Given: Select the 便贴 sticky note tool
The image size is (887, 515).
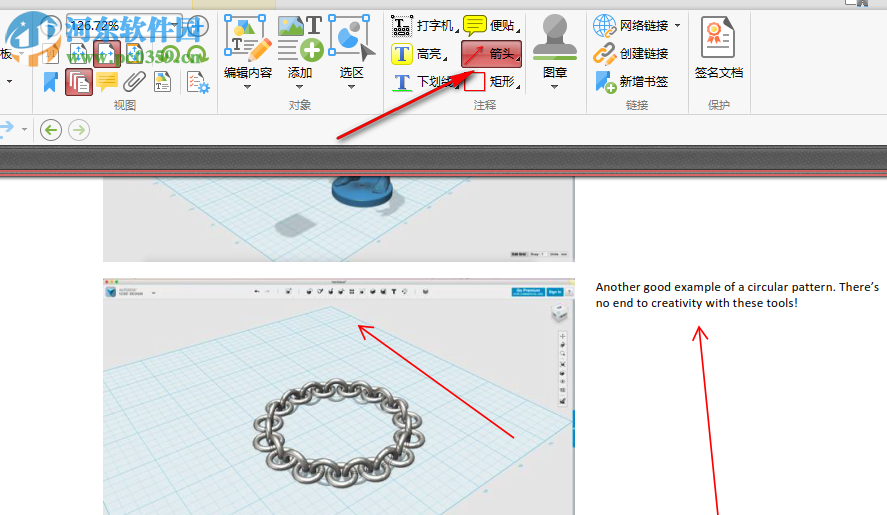Looking at the screenshot, I should [490, 25].
